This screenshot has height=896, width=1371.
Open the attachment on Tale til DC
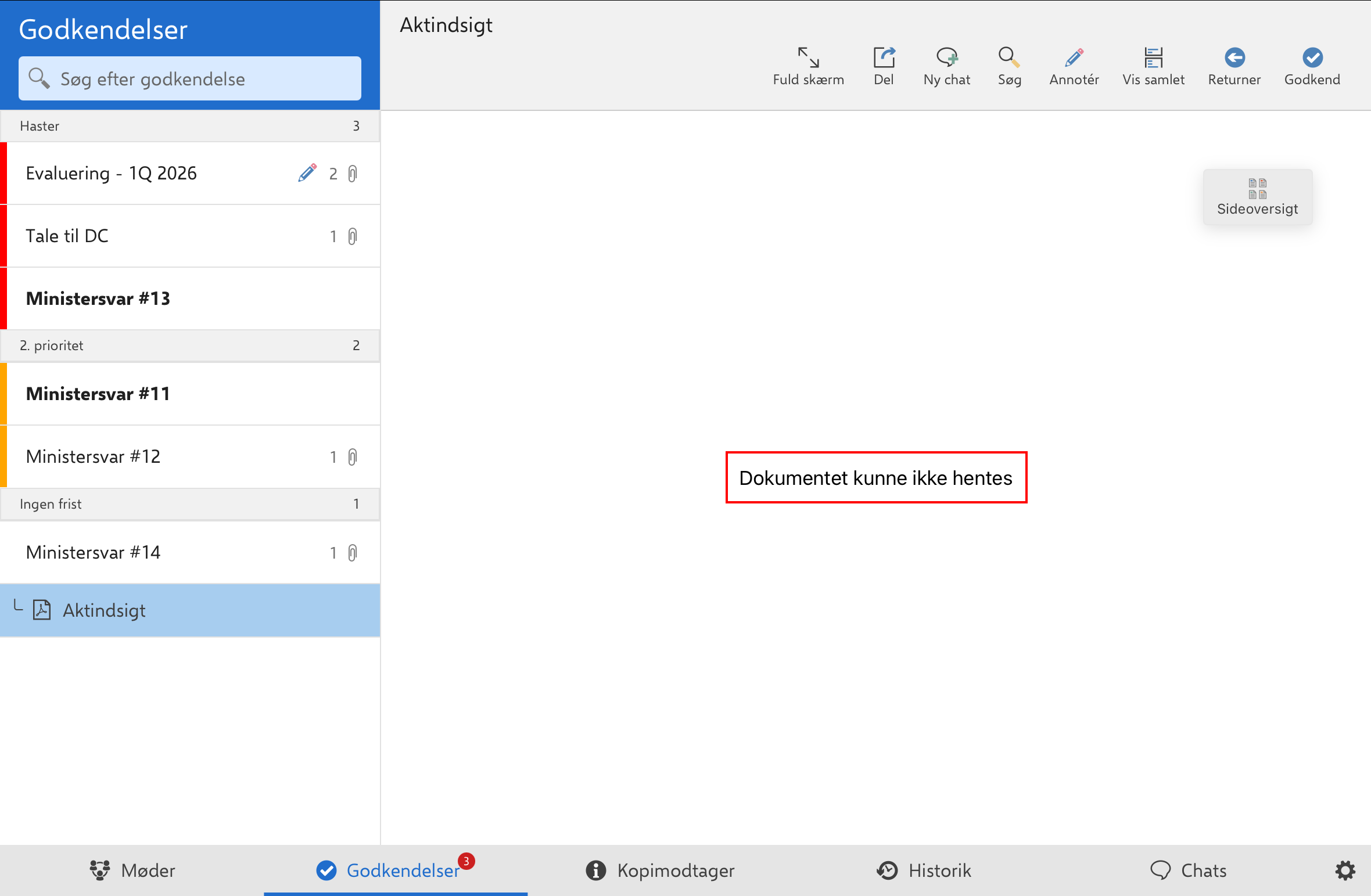(352, 236)
